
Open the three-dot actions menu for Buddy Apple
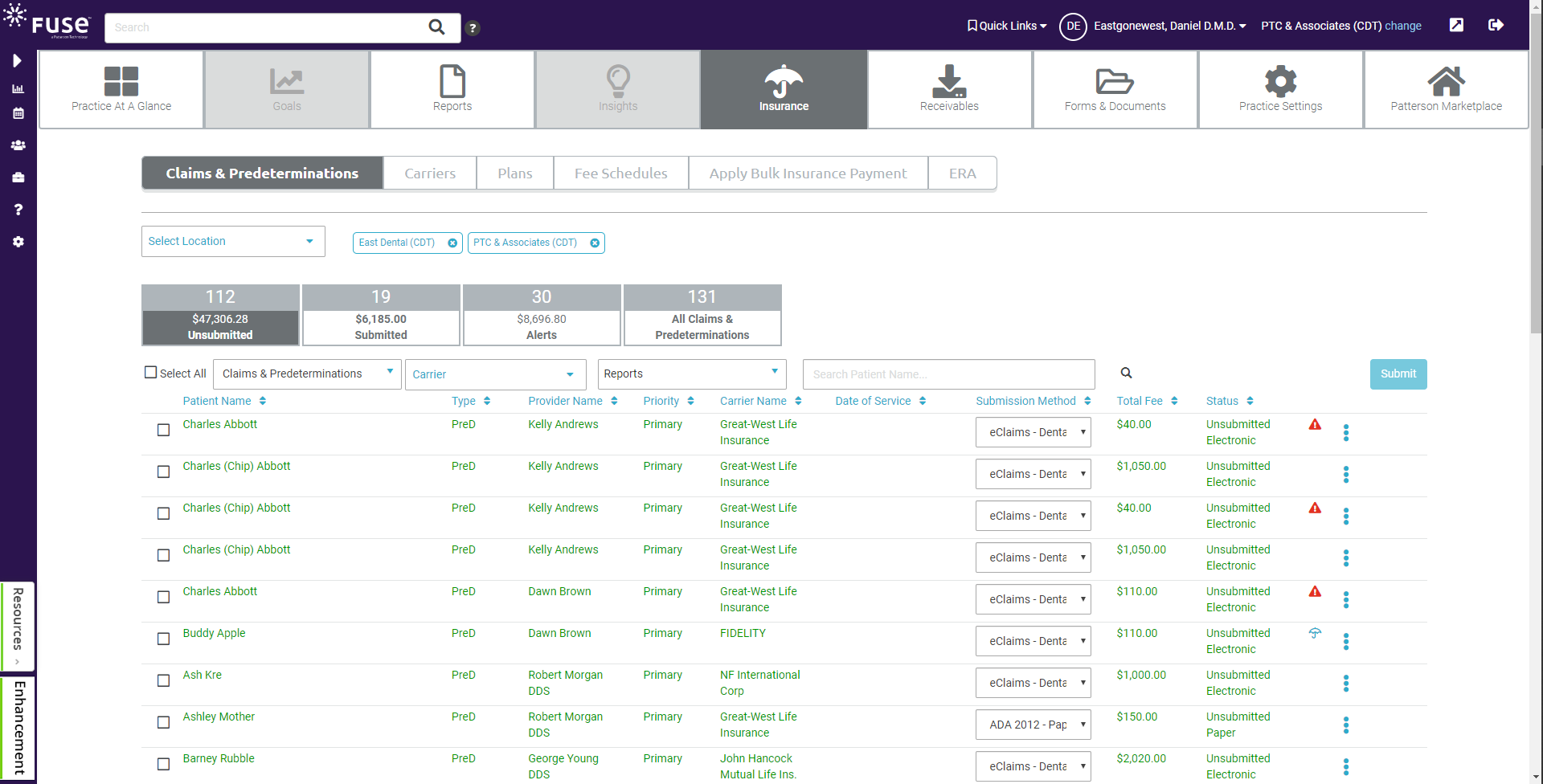pos(1346,641)
